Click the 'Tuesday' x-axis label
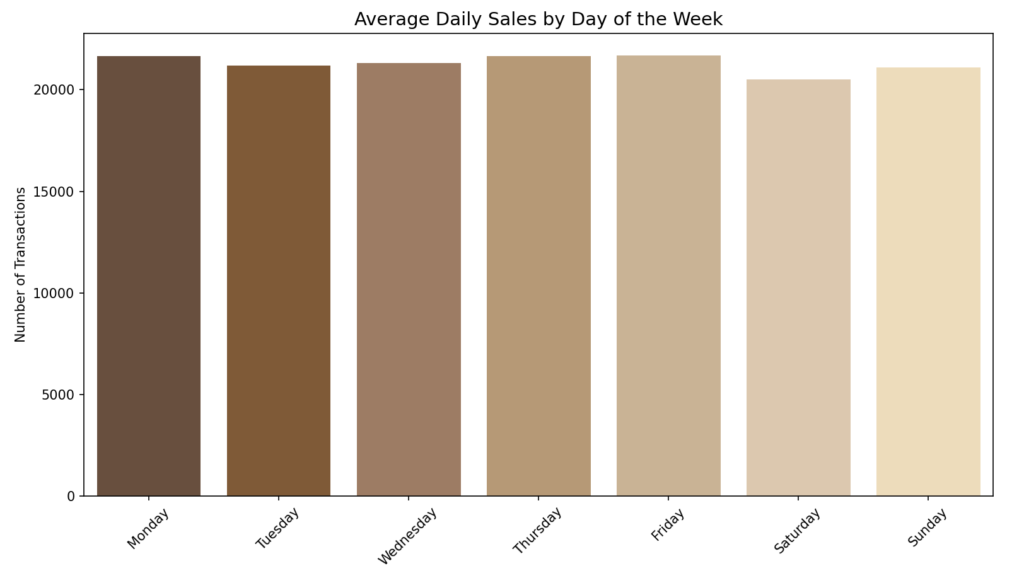 click(277, 528)
